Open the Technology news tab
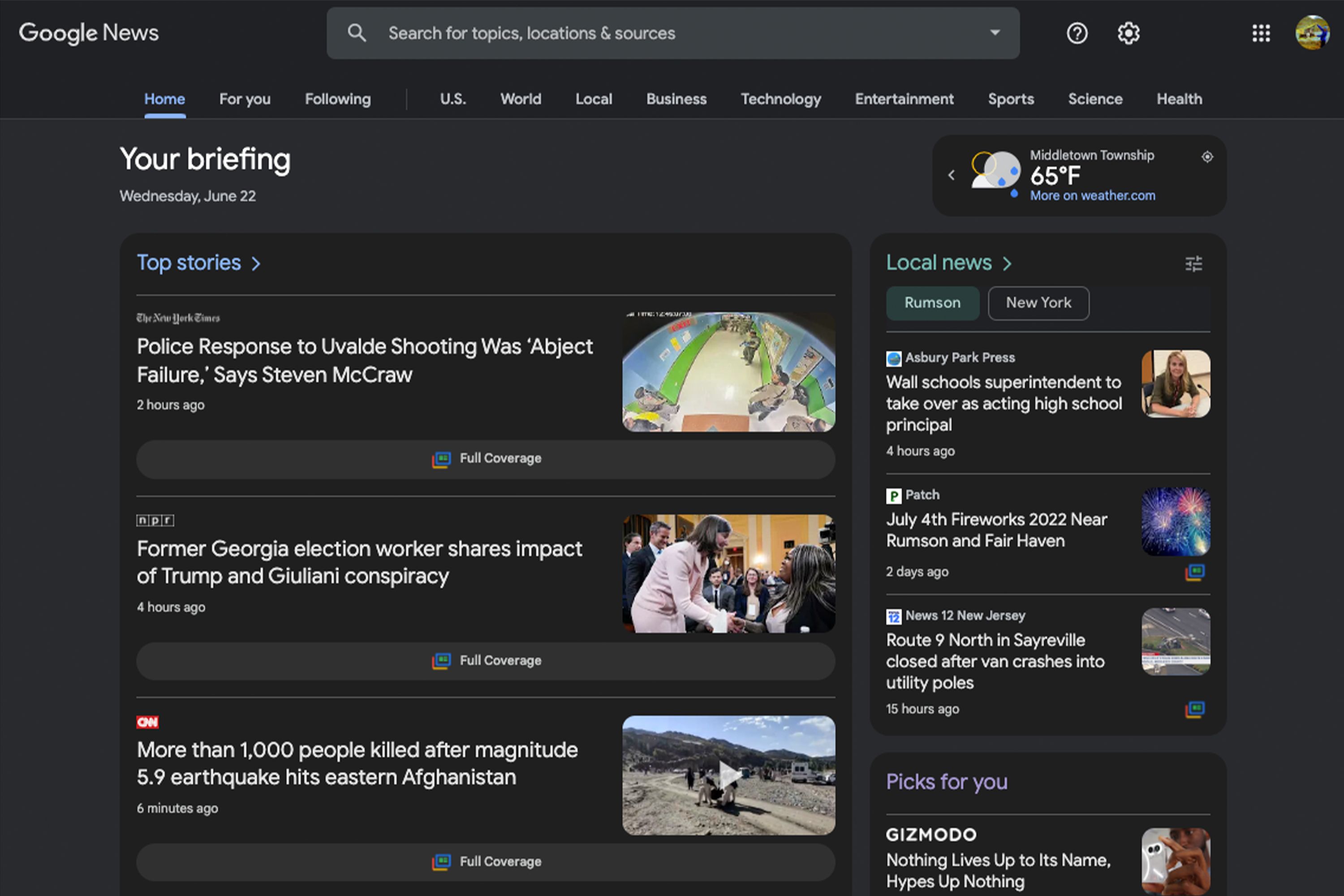 tap(780, 99)
